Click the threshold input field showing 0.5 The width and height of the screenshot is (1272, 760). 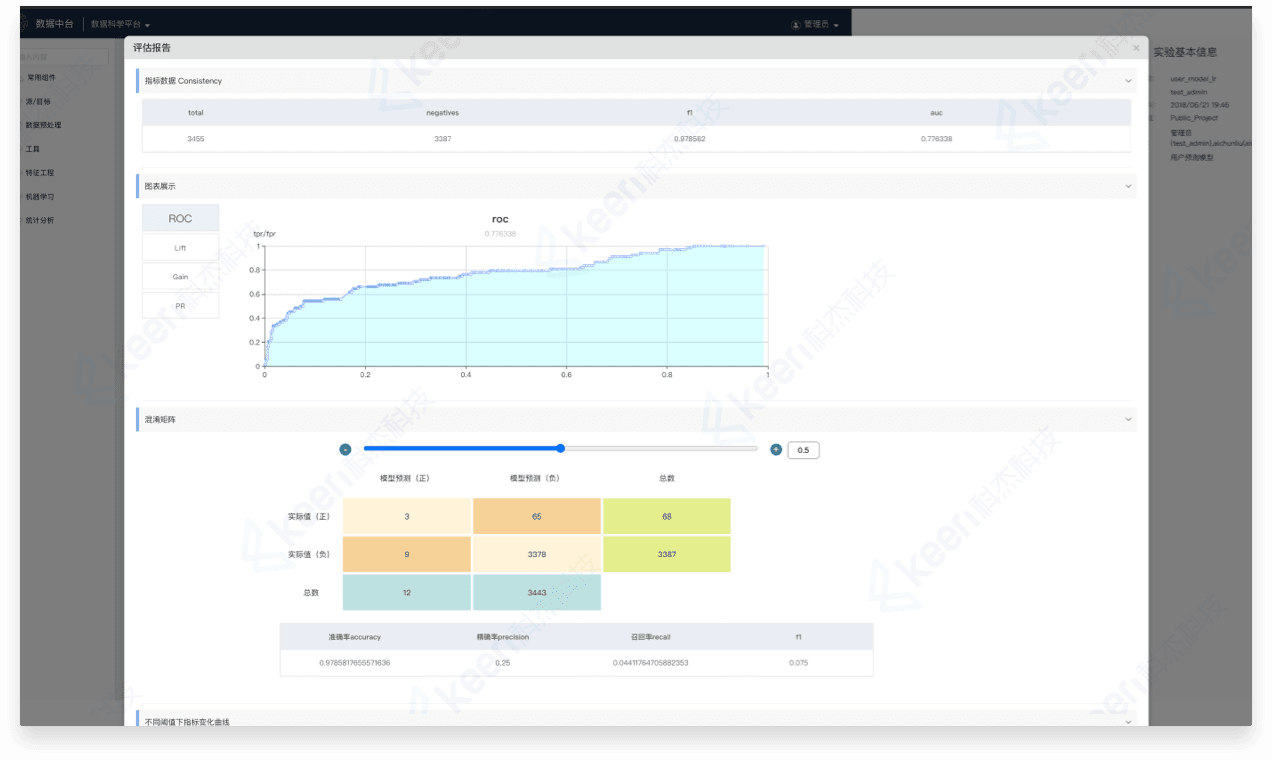(803, 450)
